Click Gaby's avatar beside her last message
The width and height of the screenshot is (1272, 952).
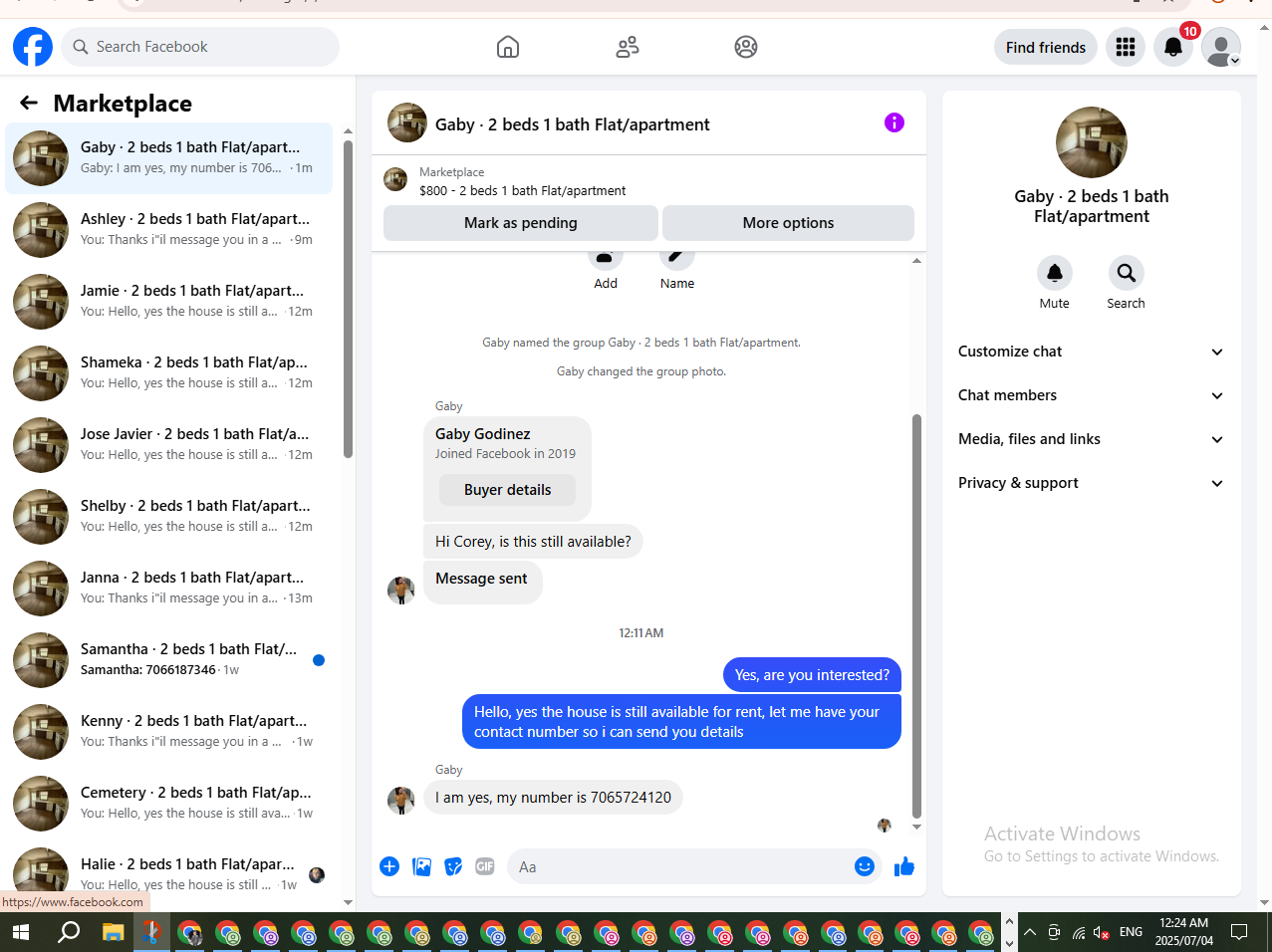(400, 800)
